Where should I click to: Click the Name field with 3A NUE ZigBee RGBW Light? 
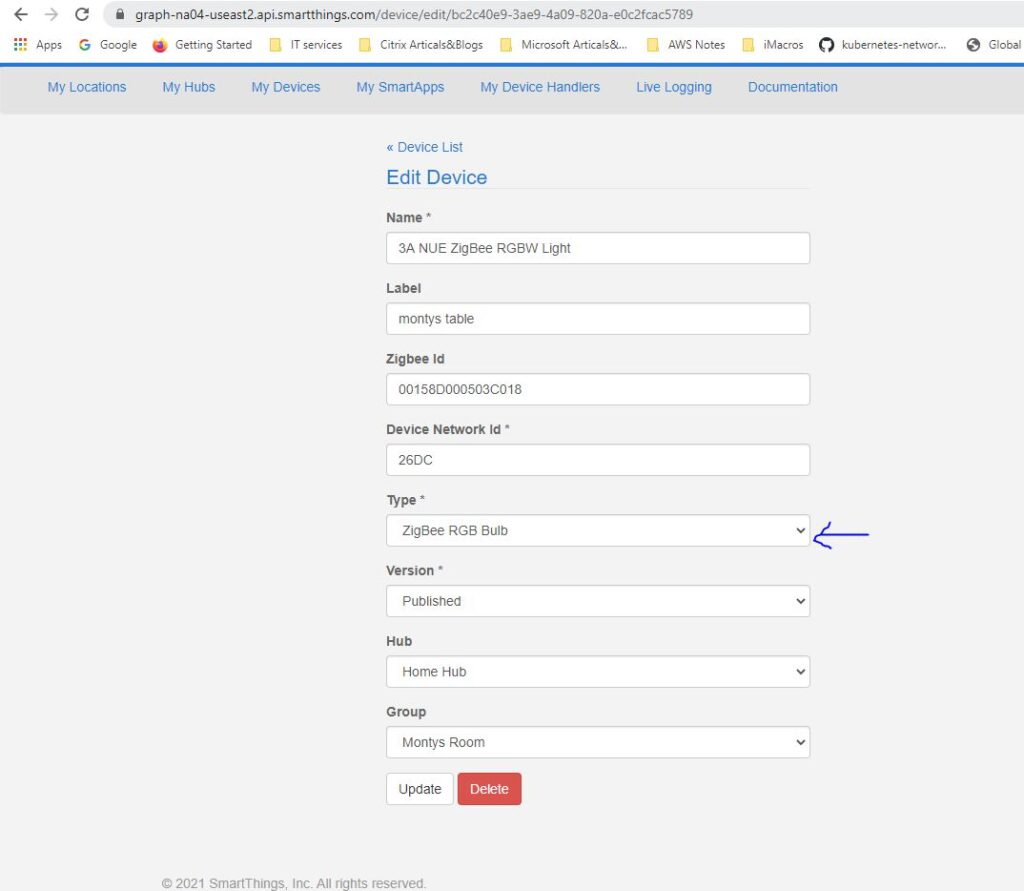point(598,248)
